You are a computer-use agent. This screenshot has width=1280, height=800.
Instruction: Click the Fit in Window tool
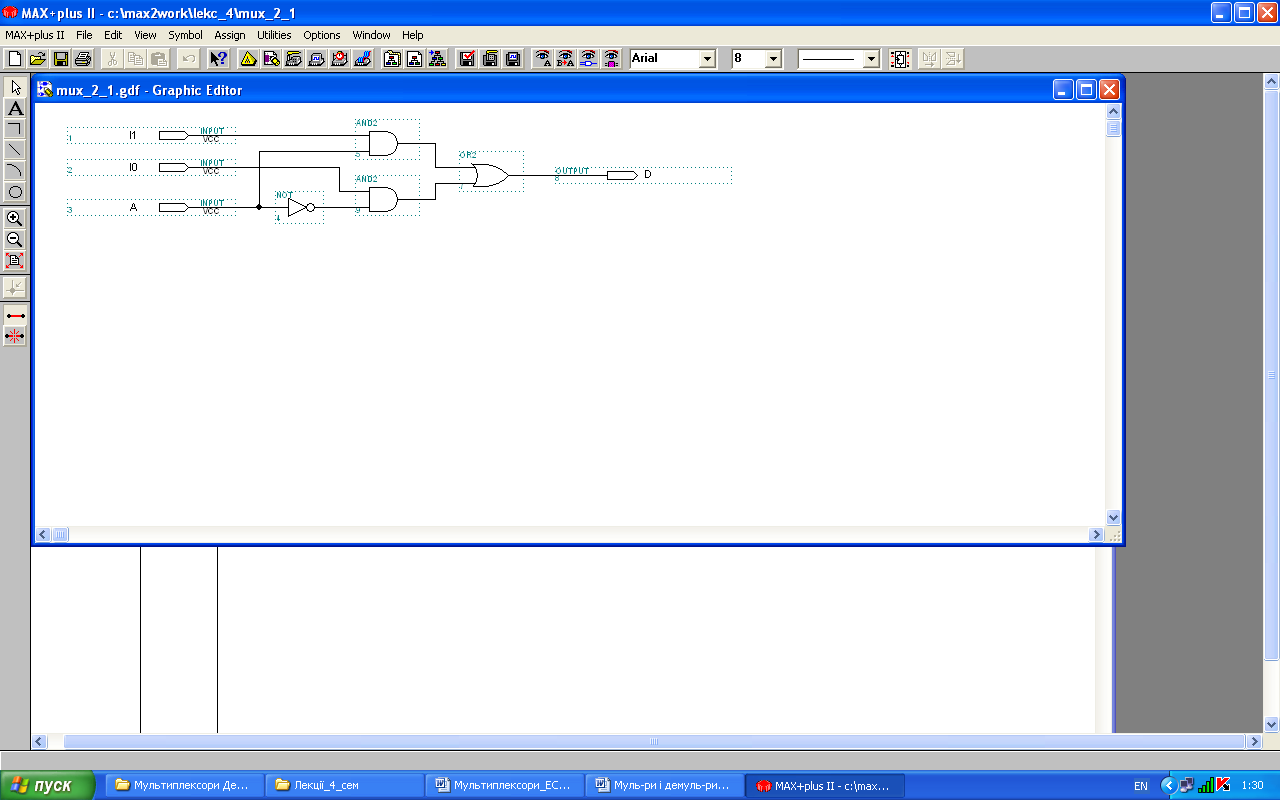(15, 260)
